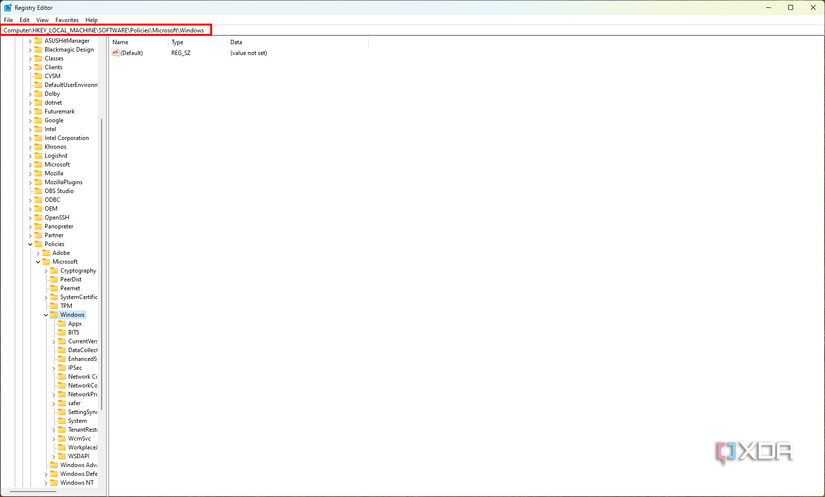
Task: Select the OEM key label
Action: (x=51, y=208)
